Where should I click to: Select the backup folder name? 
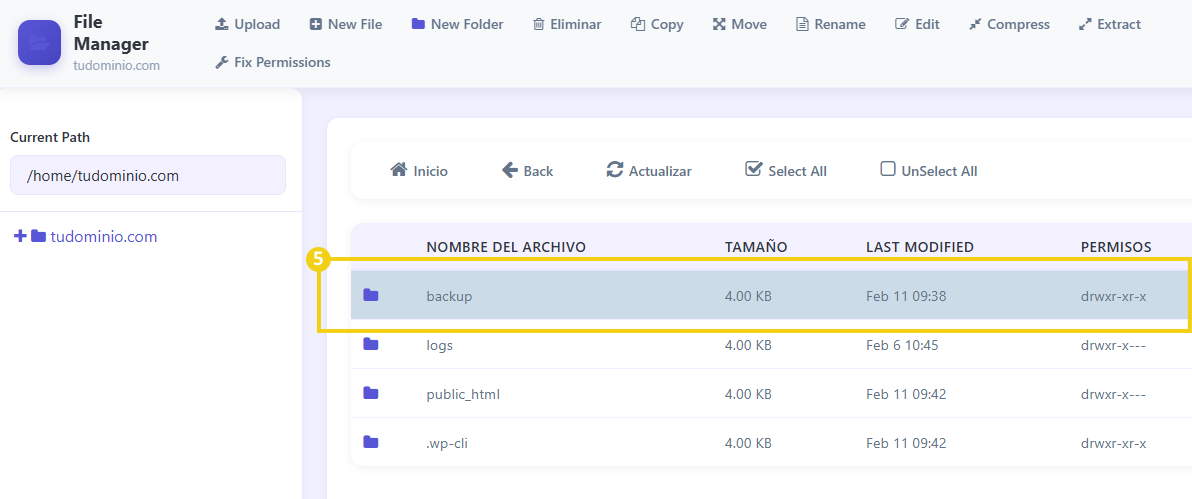pyautogui.click(x=449, y=296)
